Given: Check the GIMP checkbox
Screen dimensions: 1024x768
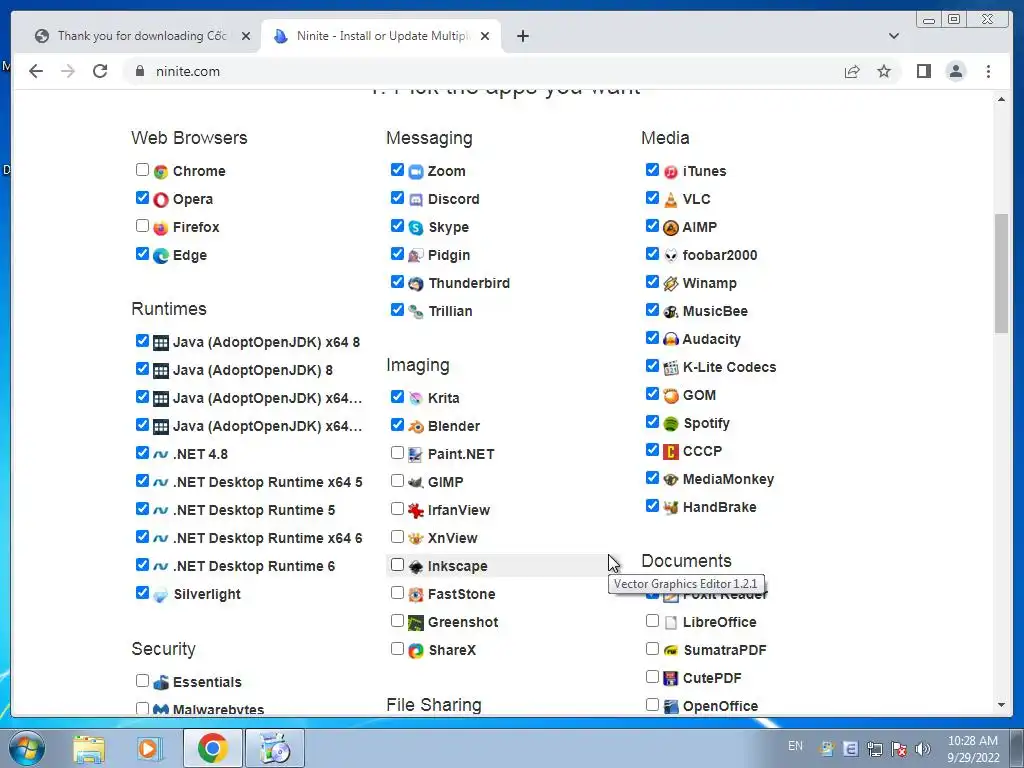Looking at the screenshot, I should 397,481.
